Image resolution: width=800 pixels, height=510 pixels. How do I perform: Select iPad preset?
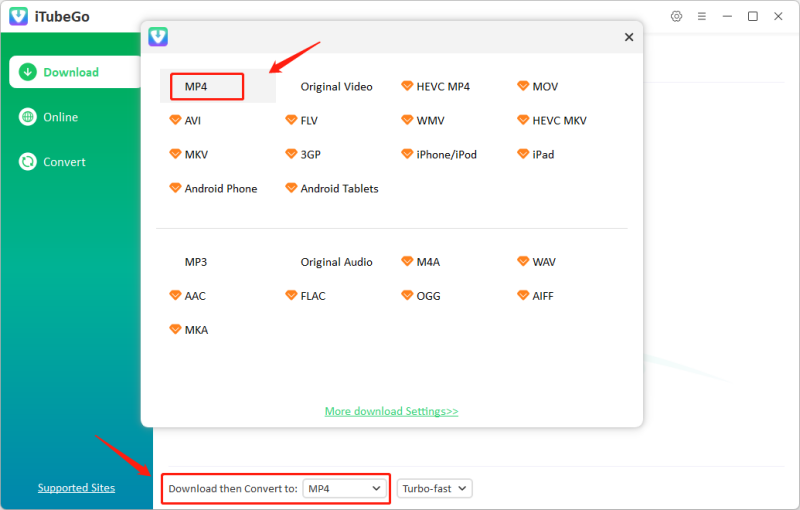pos(543,155)
